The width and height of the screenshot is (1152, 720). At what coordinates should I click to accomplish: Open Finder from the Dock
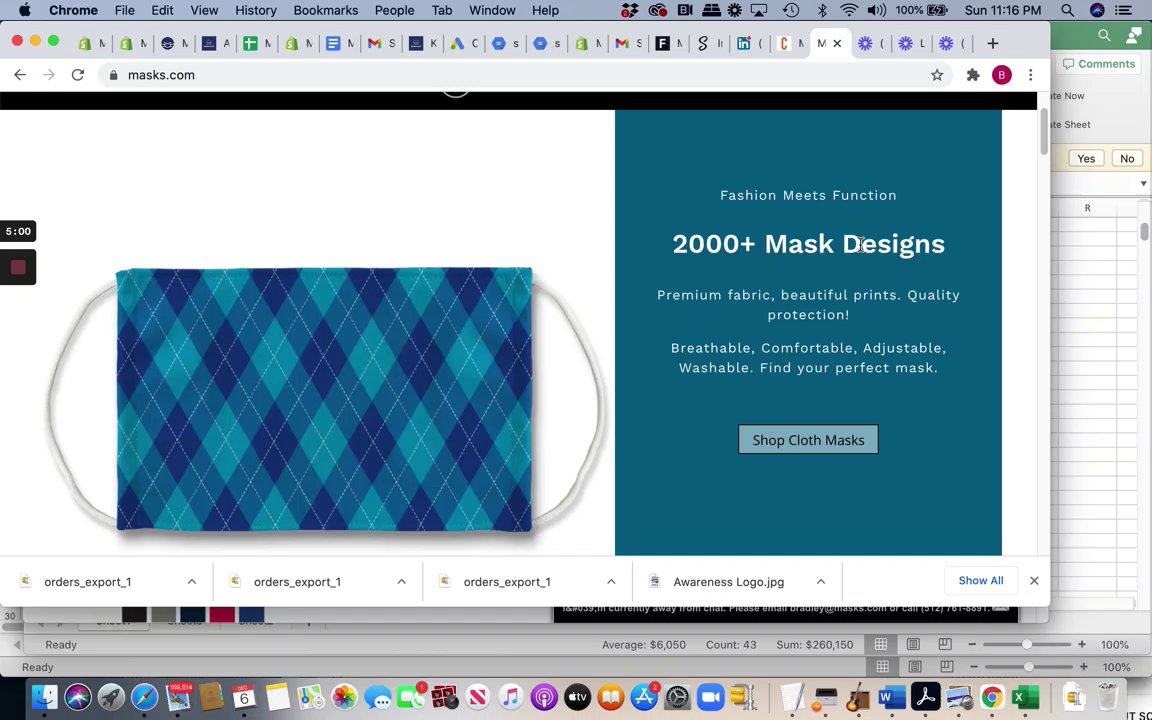point(44,696)
